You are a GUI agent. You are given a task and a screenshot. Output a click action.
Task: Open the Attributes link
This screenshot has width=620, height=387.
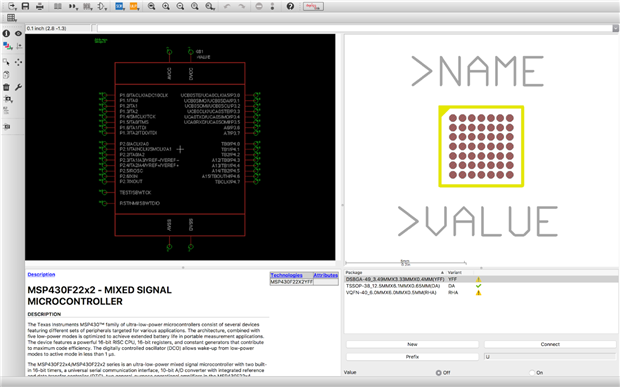326,275
